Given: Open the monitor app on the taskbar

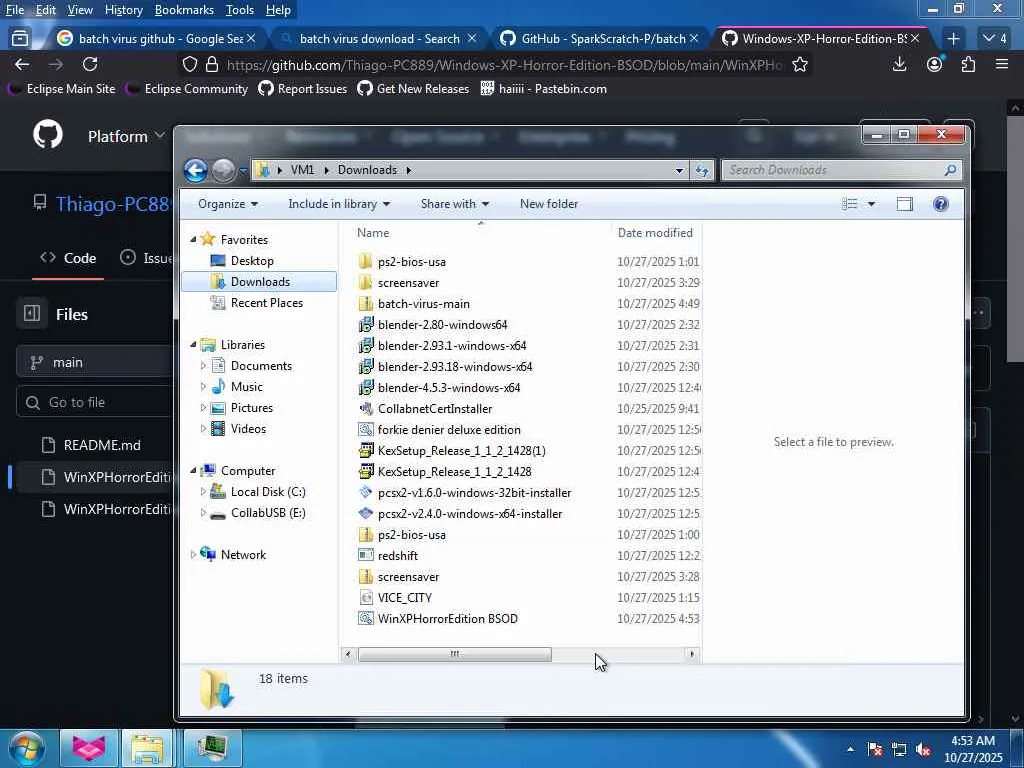Looking at the screenshot, I should click(212, 748).
